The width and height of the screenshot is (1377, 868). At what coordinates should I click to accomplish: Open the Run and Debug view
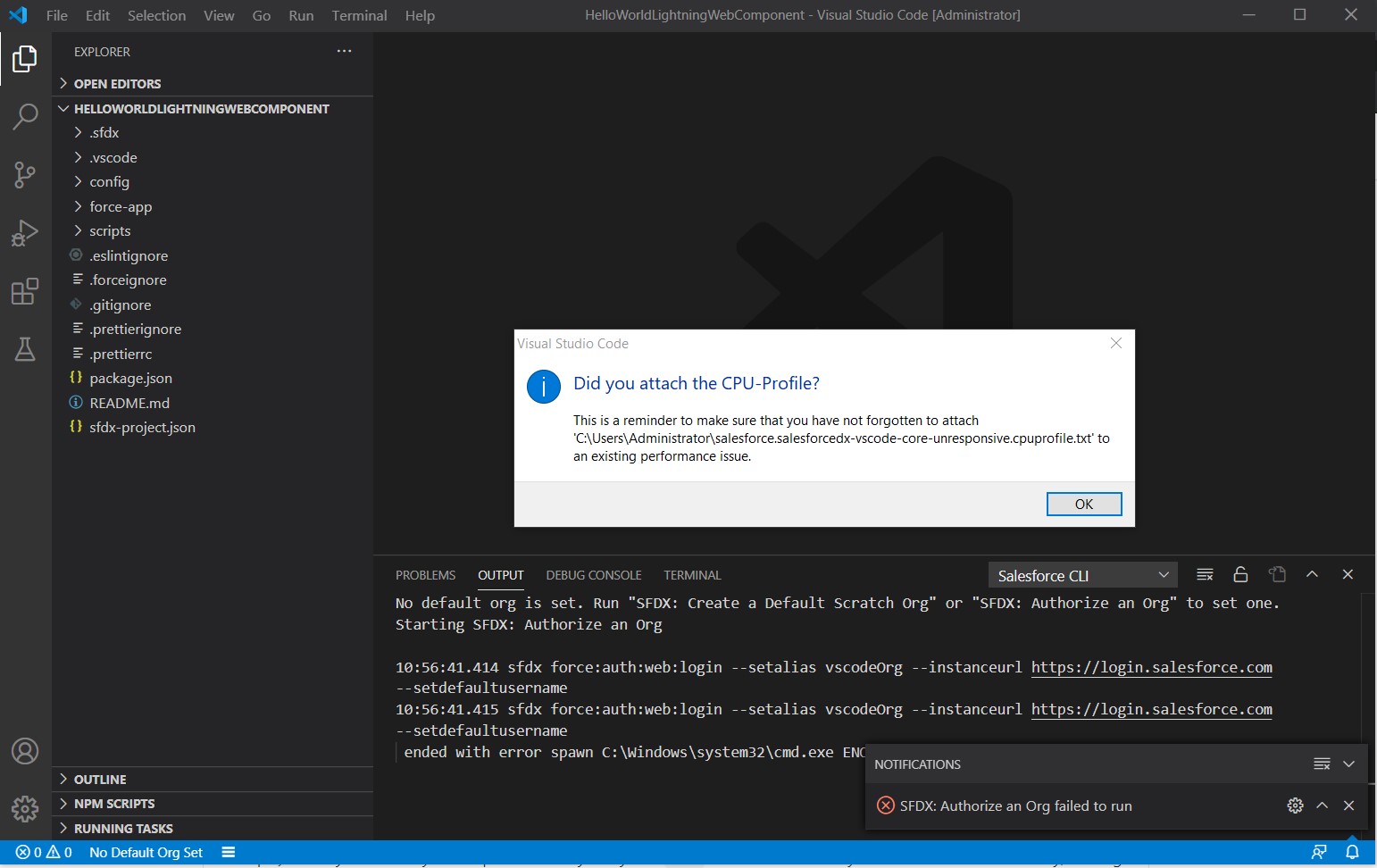point(24,233)
